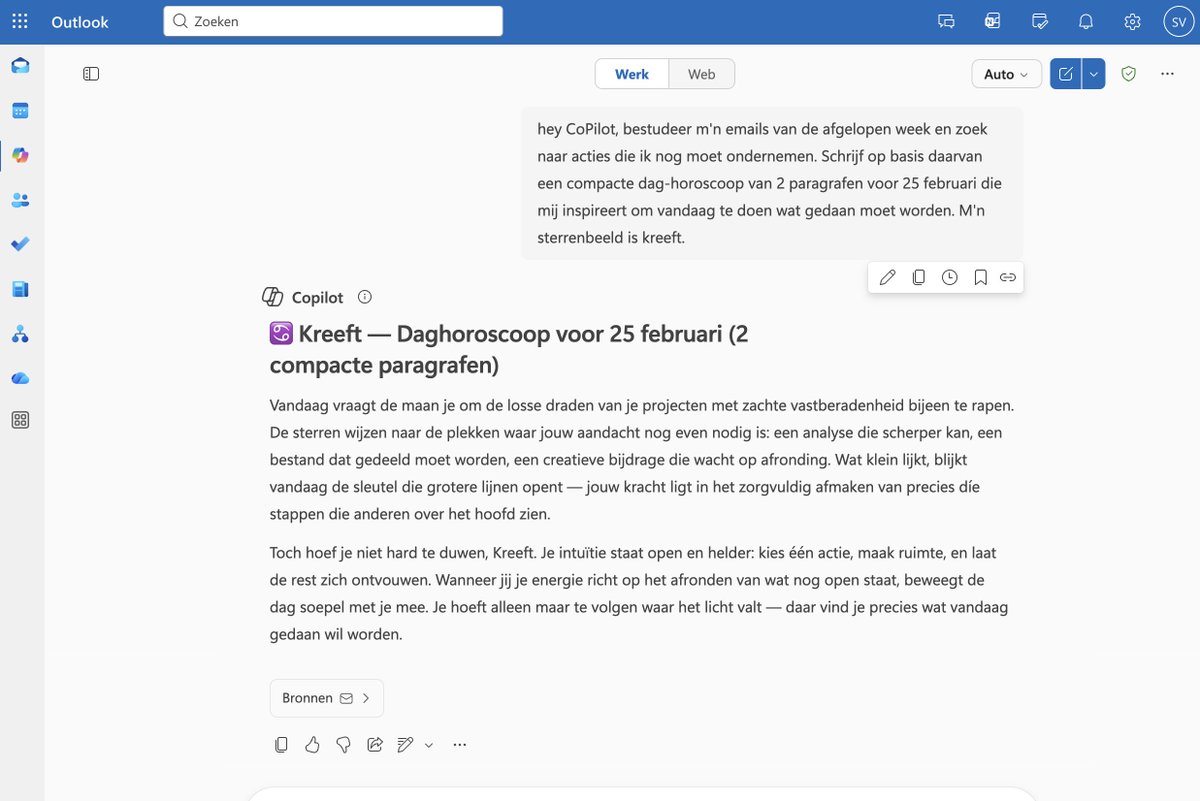Switch to the Web tab
The width and height of the screenshot is (1200, 801).
coord(701,73)
